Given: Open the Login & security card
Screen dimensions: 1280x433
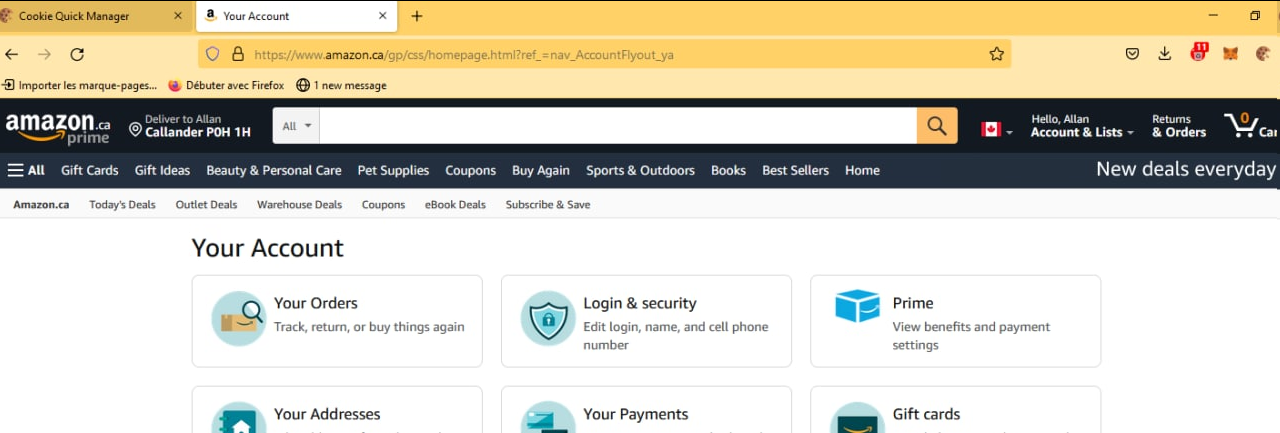Looking at the screenshot, I should click(x=646, y=321).
